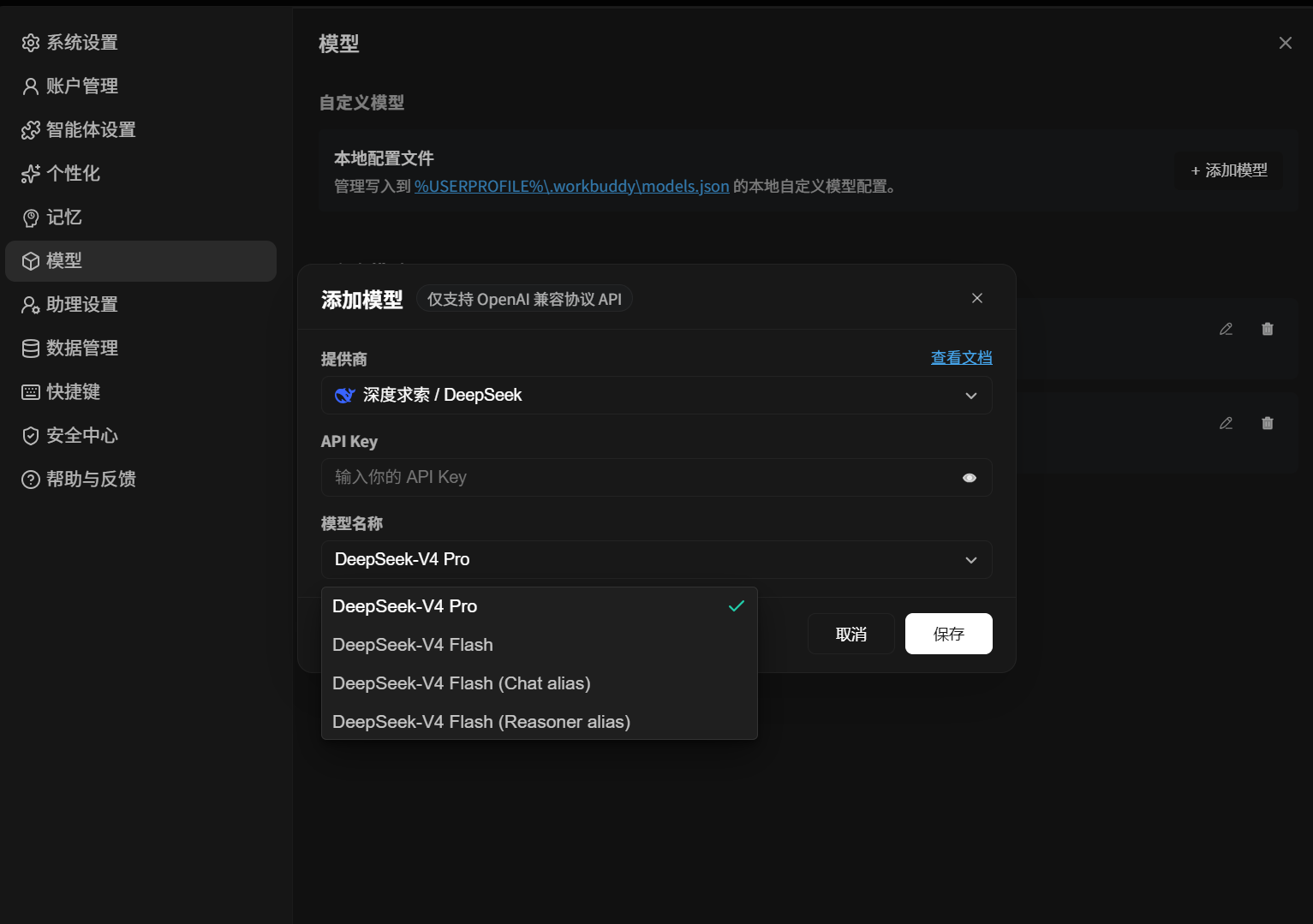Toggle API Key visibility eye icon
The width and height of the screenshot is (1313, 924).
[970, 478]
